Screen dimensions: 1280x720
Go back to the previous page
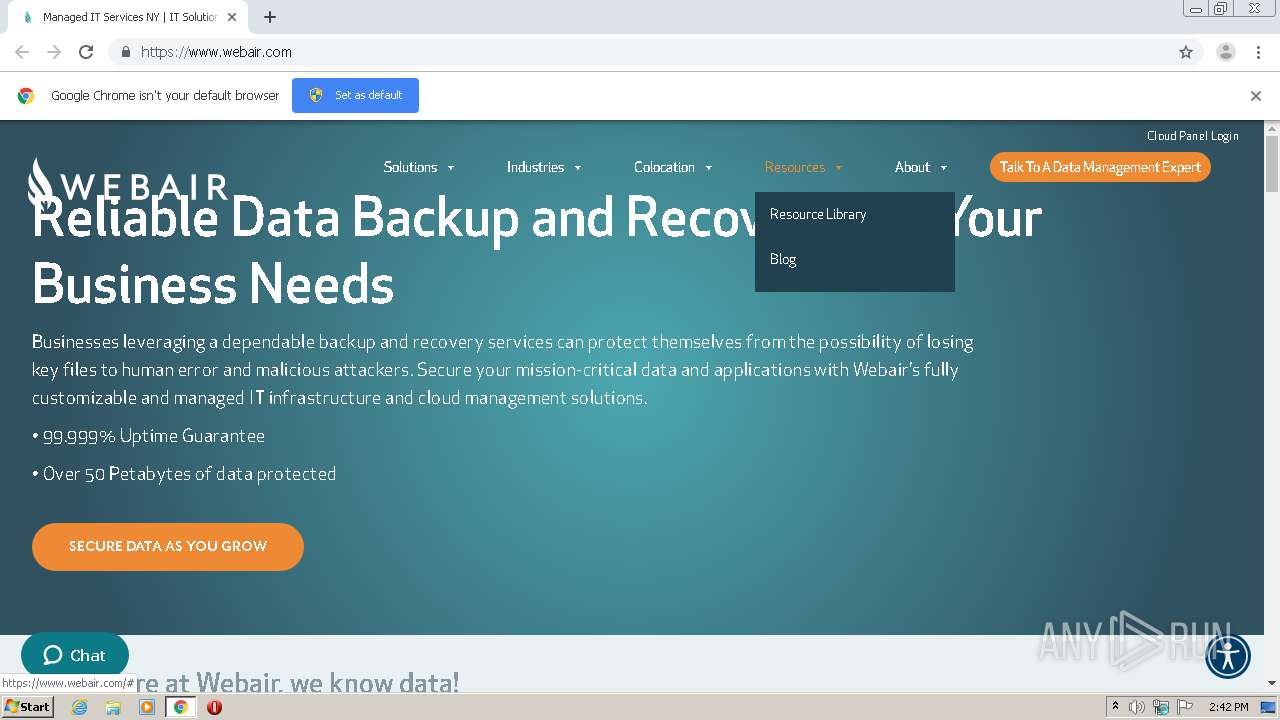[22, 52]
